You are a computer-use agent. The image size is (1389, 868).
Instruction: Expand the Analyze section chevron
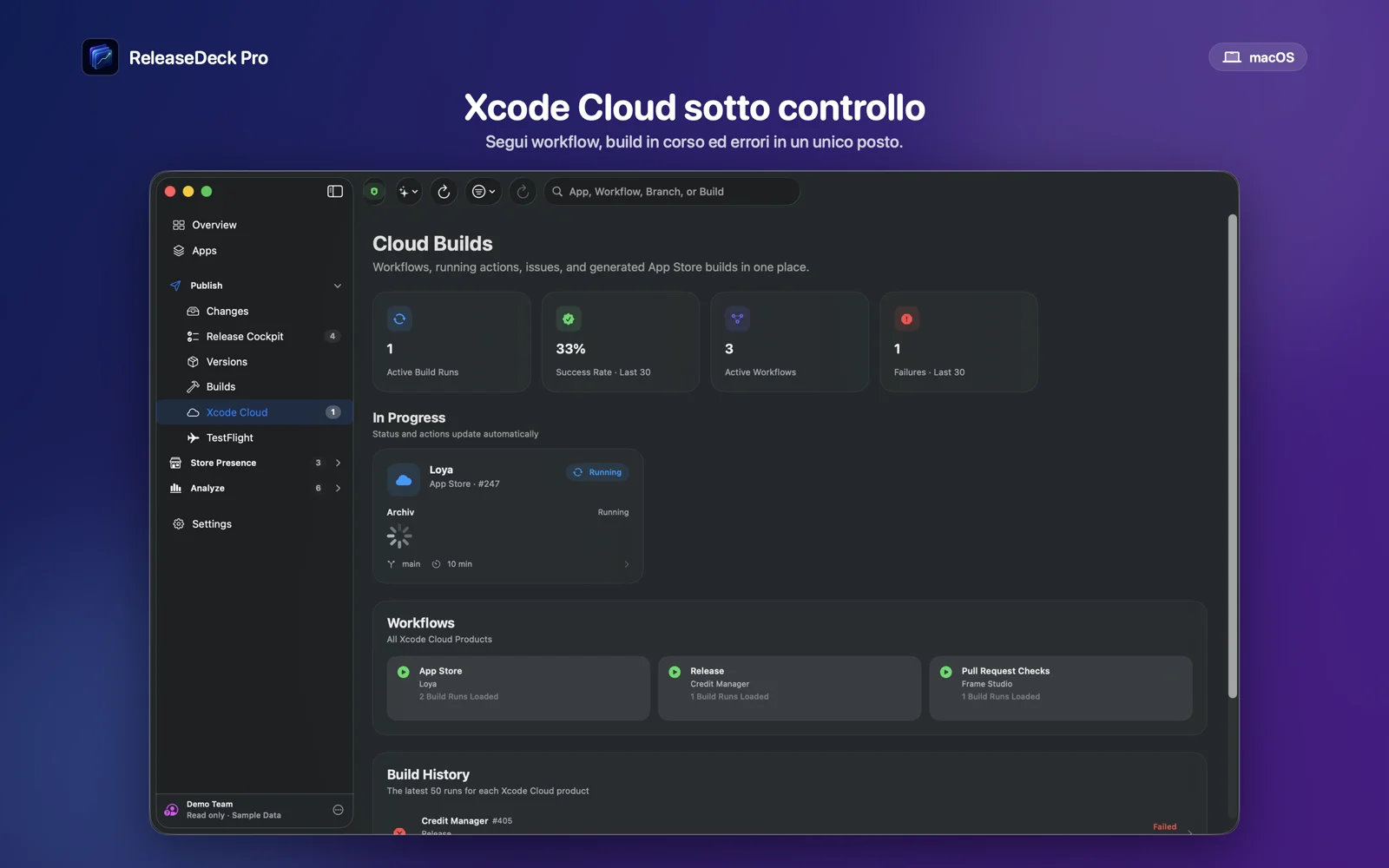click(x=338, y=488)
